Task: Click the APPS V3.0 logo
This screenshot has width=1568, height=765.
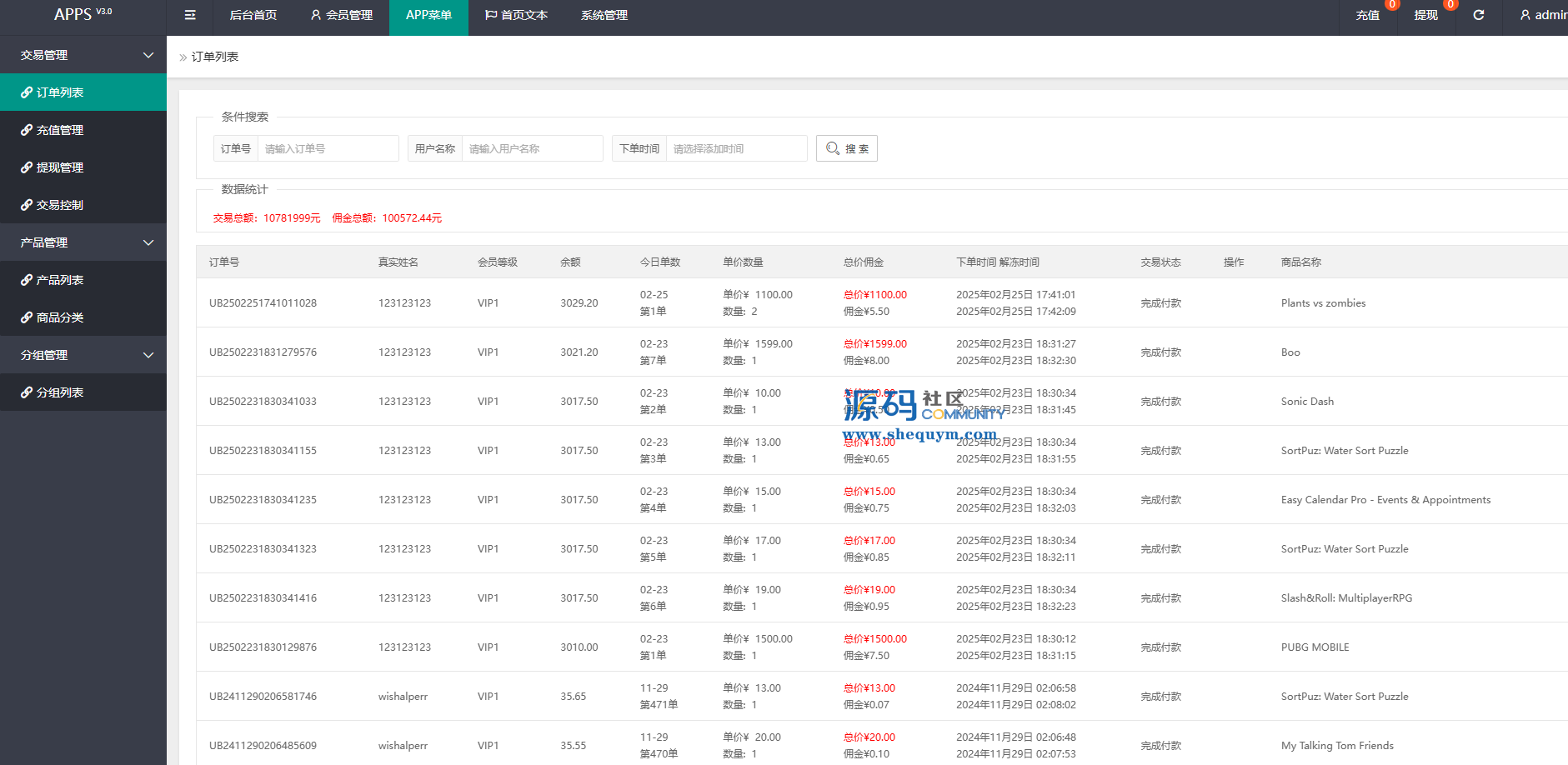Action: pos(83,14)
